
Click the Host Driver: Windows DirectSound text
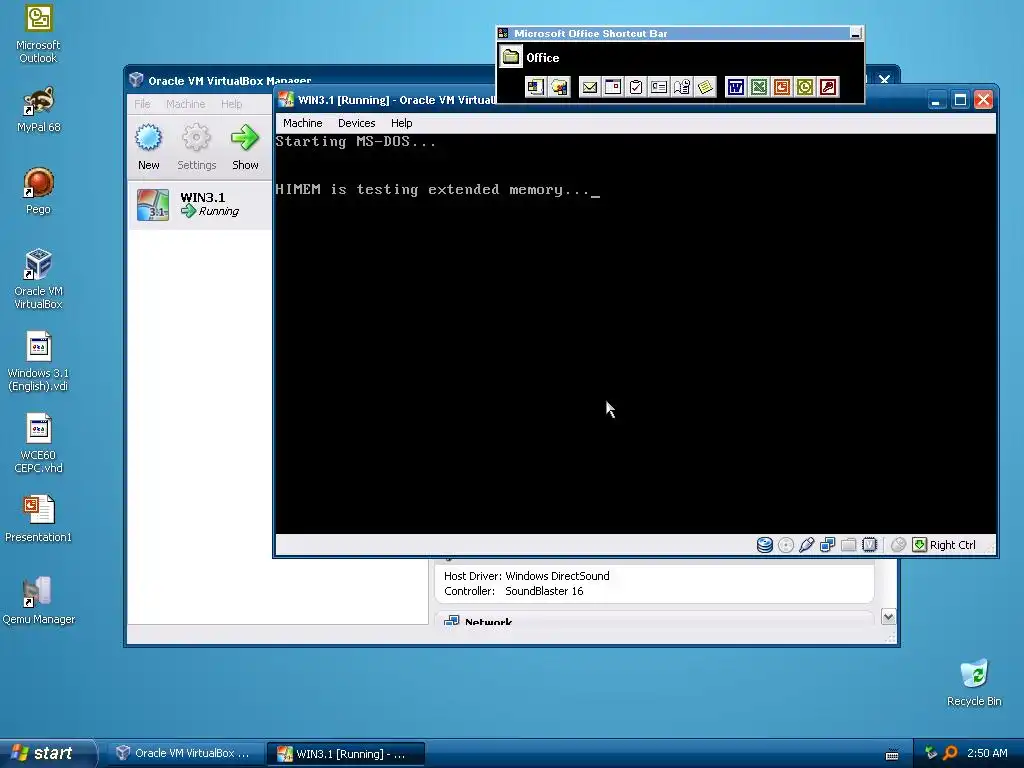pyautogui.click(x=526, y=576)
